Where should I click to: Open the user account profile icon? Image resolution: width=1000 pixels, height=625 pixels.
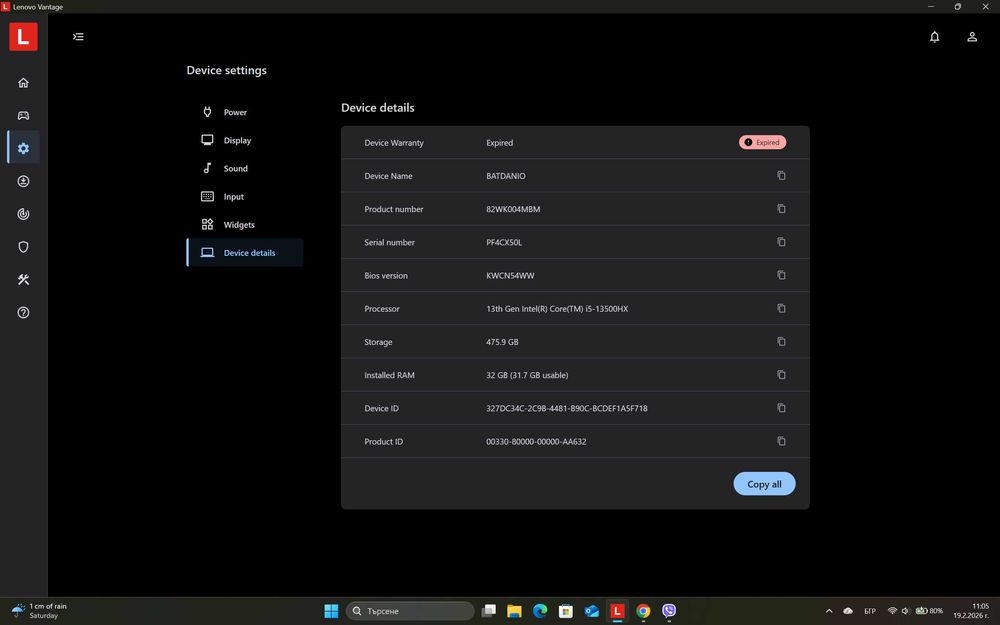[972, 37]
